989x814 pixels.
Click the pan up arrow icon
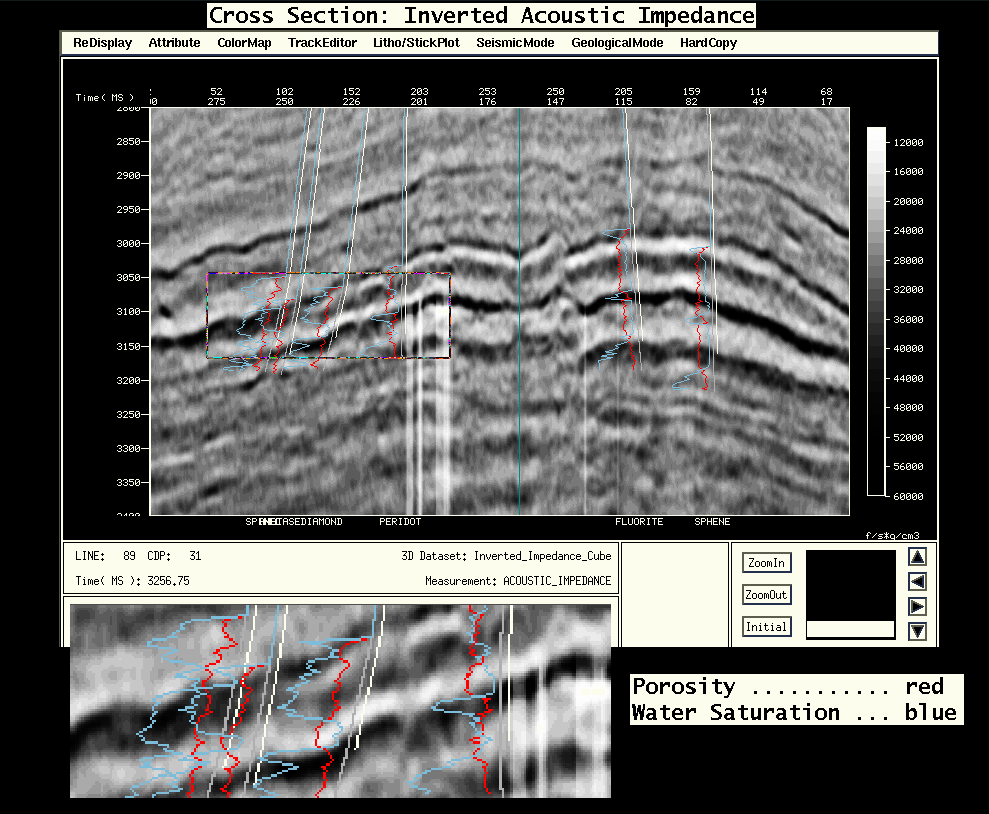(917, 557)
